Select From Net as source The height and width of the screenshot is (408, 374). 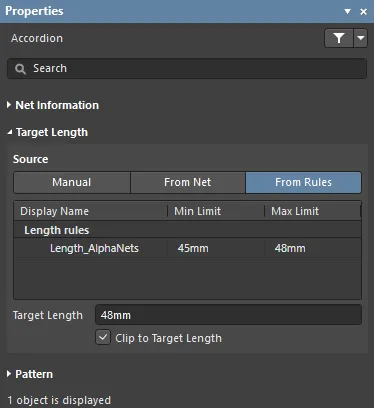(x=188, y=182)
